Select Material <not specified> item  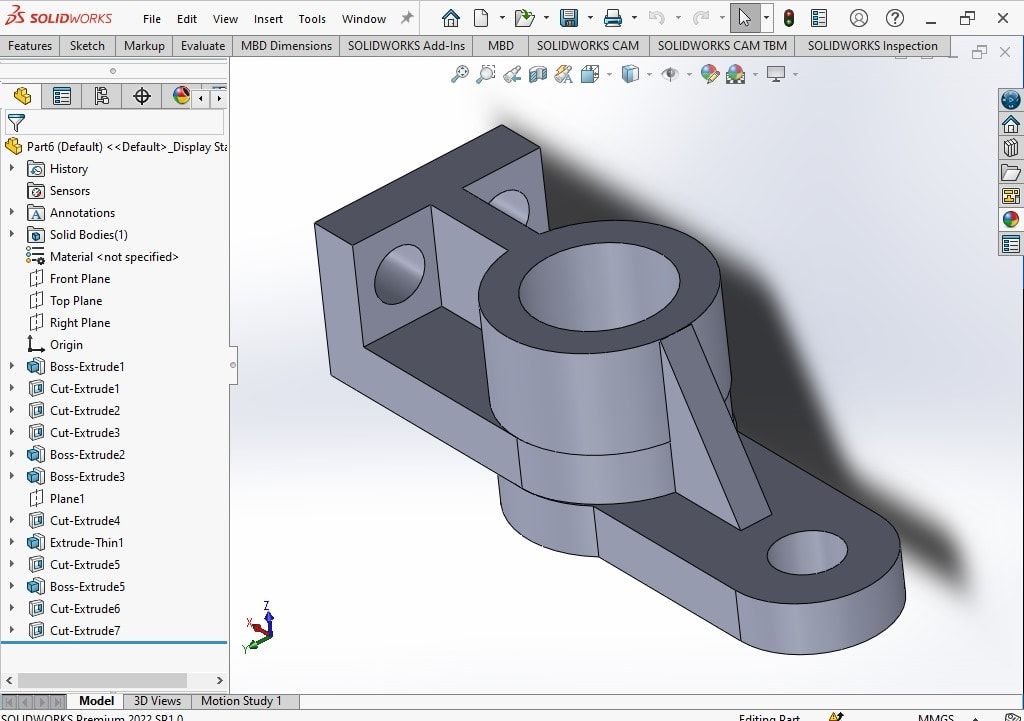point(114,257)
